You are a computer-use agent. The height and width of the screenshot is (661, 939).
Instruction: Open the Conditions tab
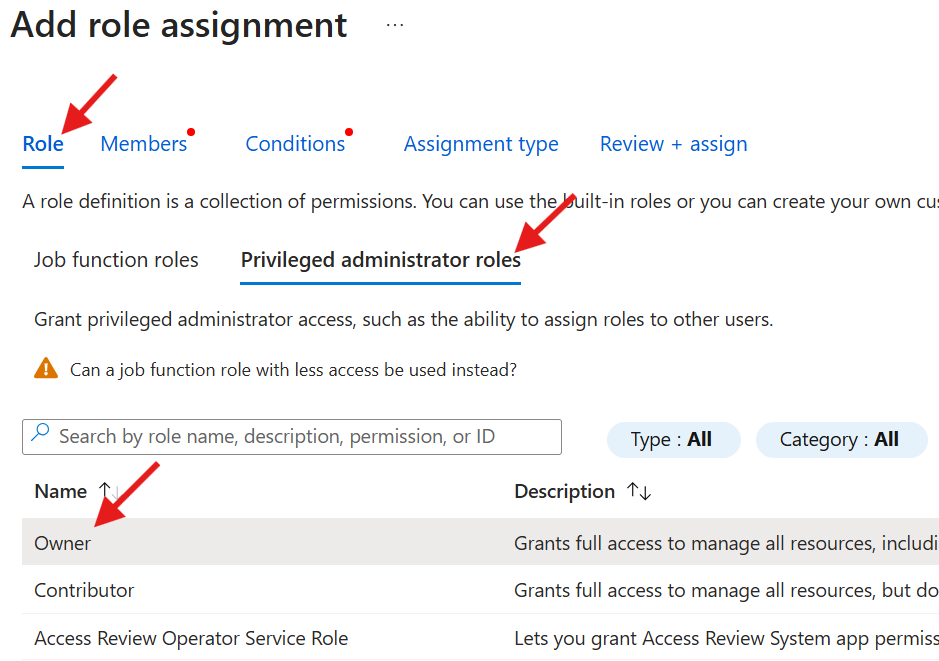coord(295,144)
